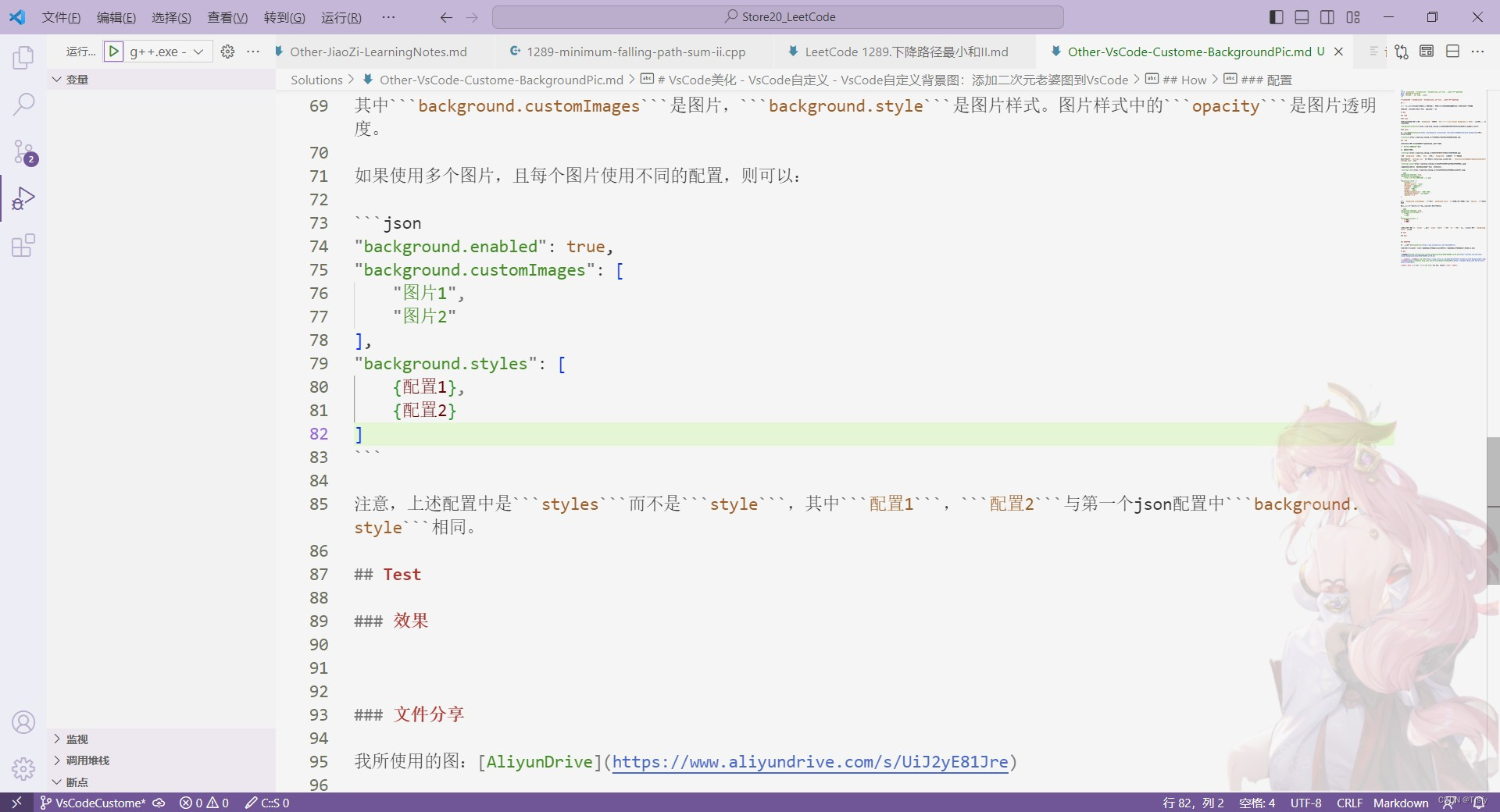Start debugging with the green play button
Viewport: 1500px width, 812px height.
113,52
